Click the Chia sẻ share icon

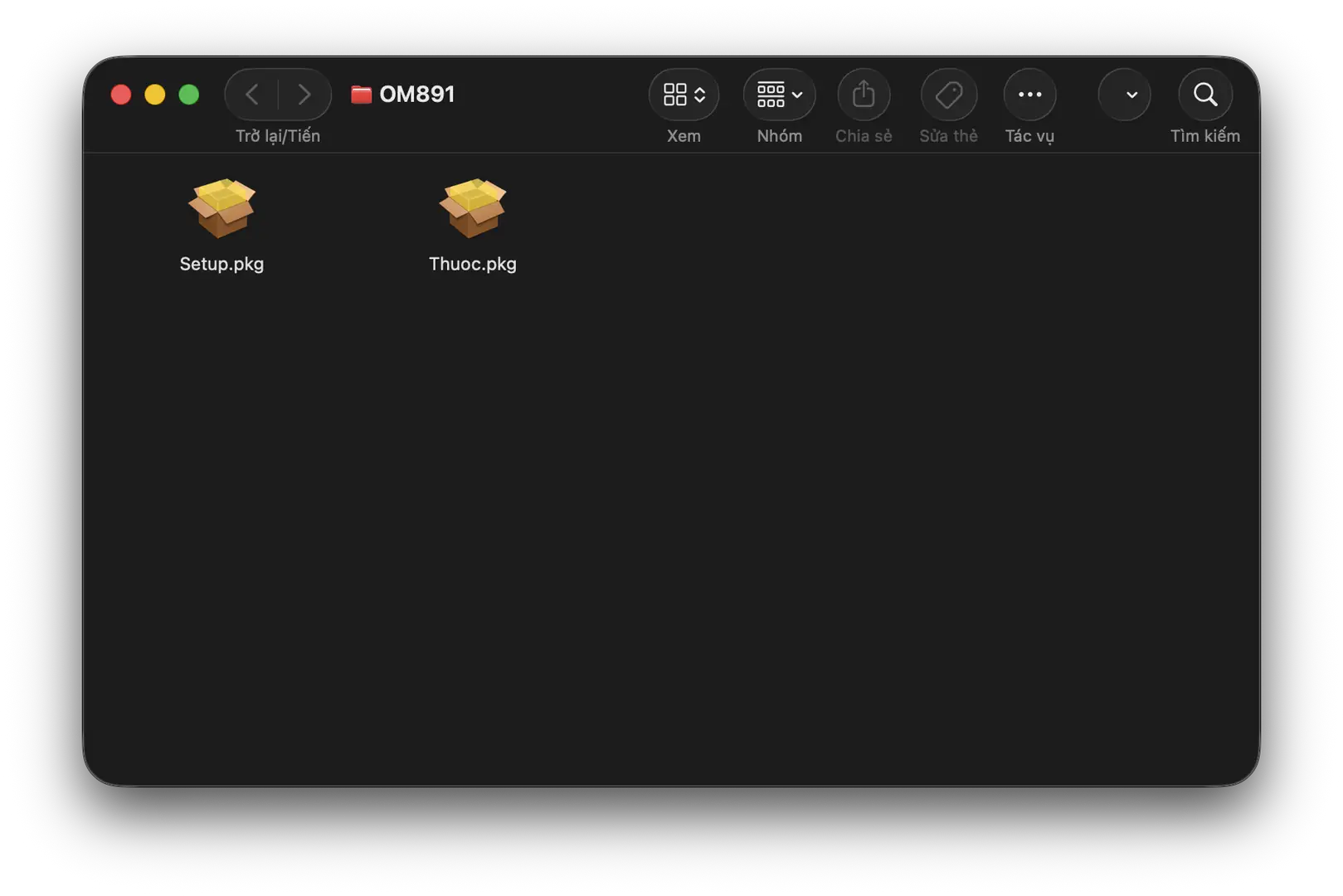864,95
